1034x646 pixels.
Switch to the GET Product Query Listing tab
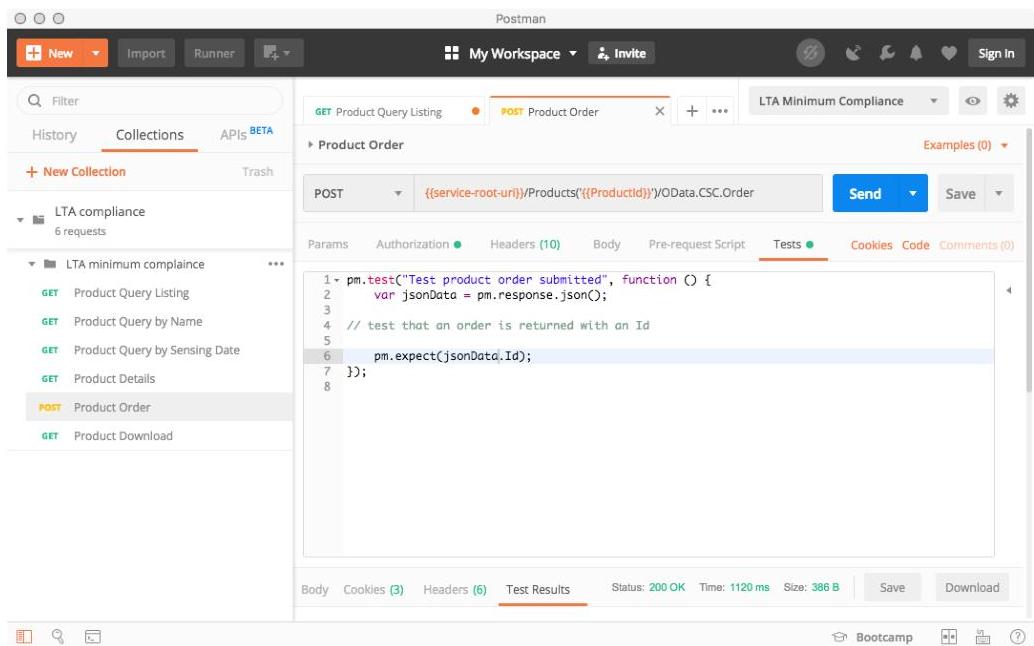[x=394, y=111]
